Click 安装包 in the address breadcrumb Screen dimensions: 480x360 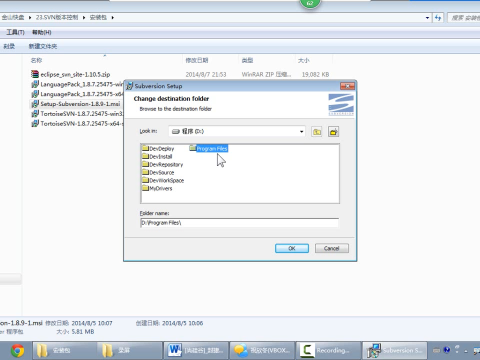[98, 17]
